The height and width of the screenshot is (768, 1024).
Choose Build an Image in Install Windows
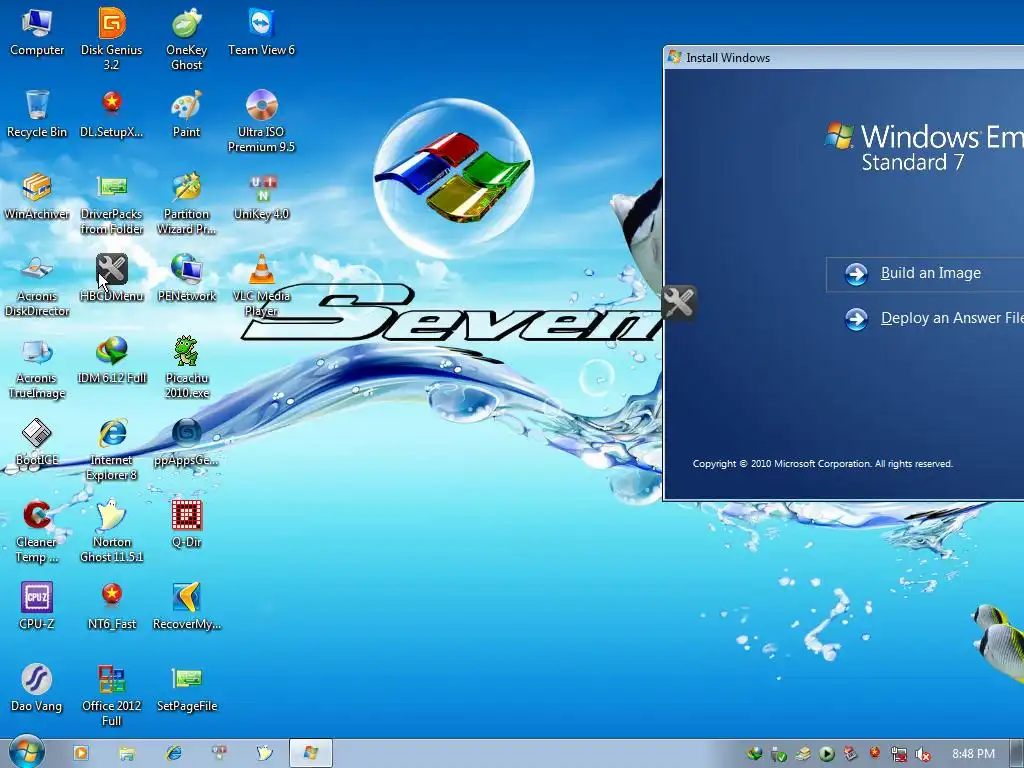click(x=925, y=274)
